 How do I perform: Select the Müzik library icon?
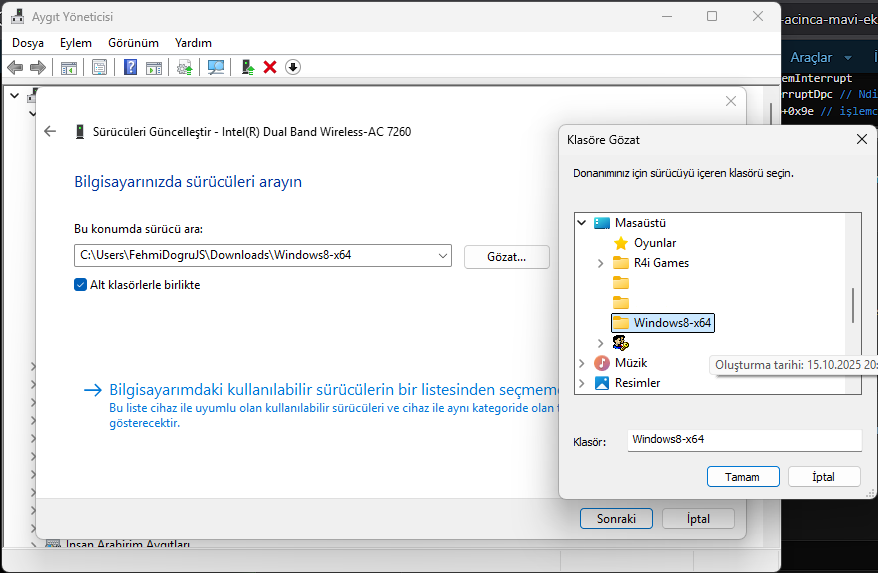click(602, 363)
